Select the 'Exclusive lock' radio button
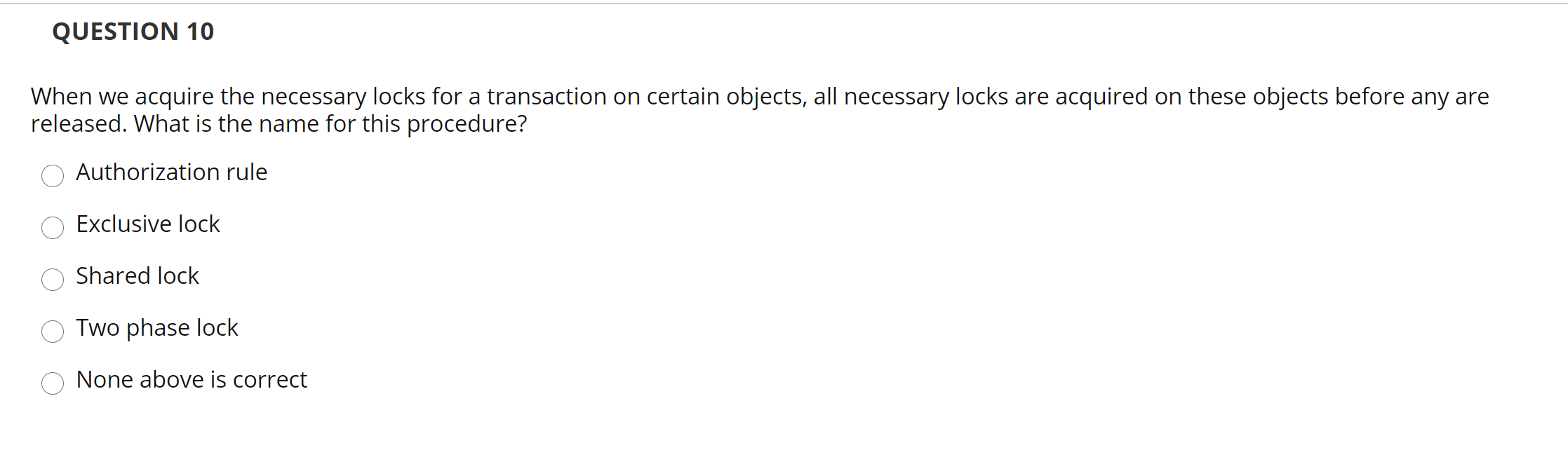Screen dimensions: 1568x450 53,229
